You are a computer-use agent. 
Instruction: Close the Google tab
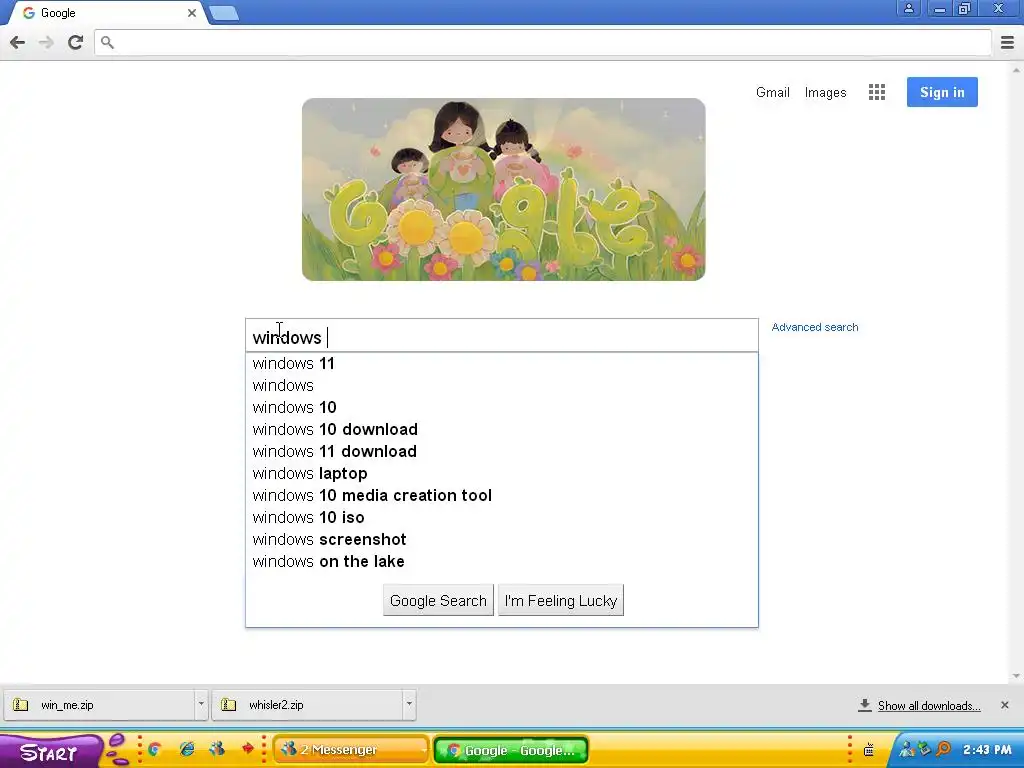191,13
